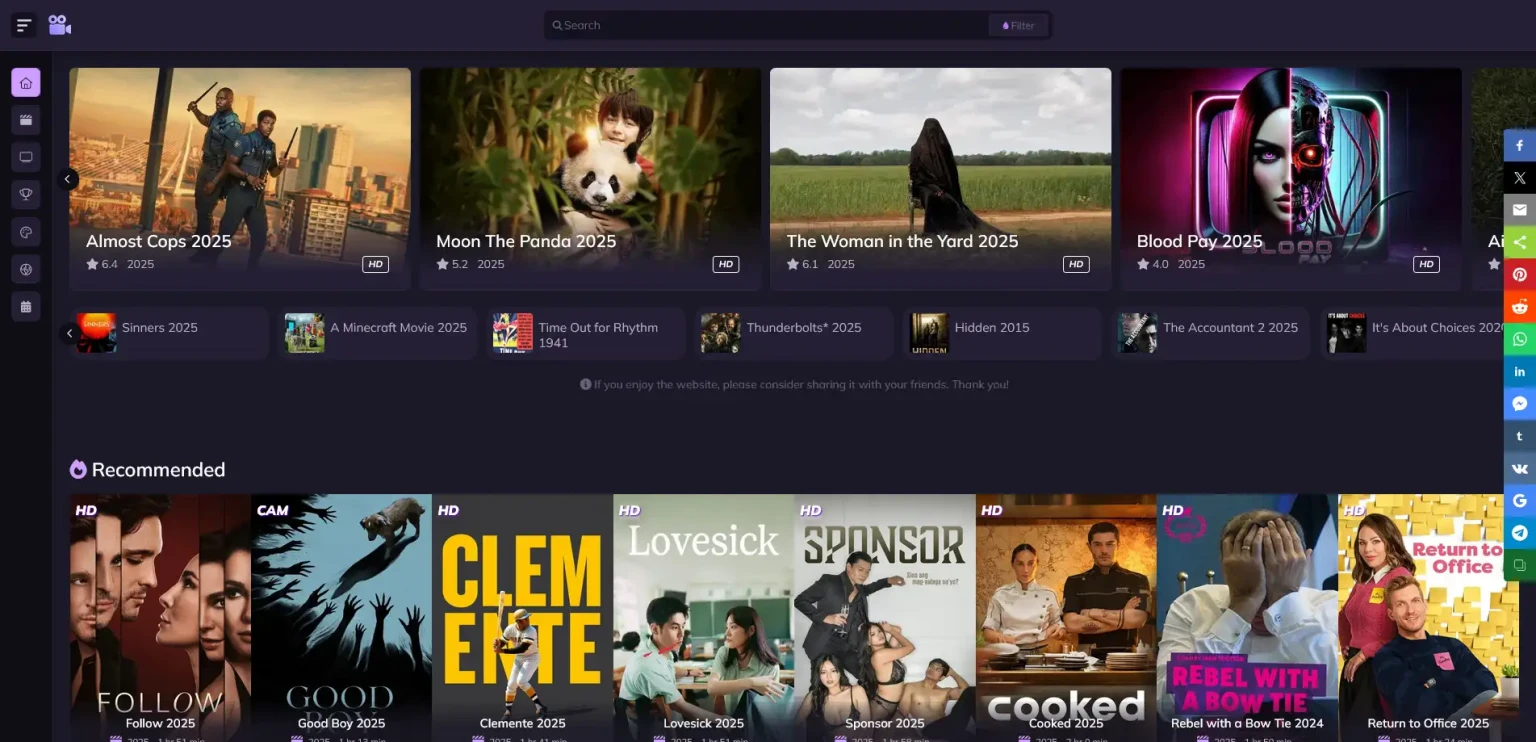The image size is (1536, 742).
Task: Share on Tumblr
Action: click(1520, 436)
